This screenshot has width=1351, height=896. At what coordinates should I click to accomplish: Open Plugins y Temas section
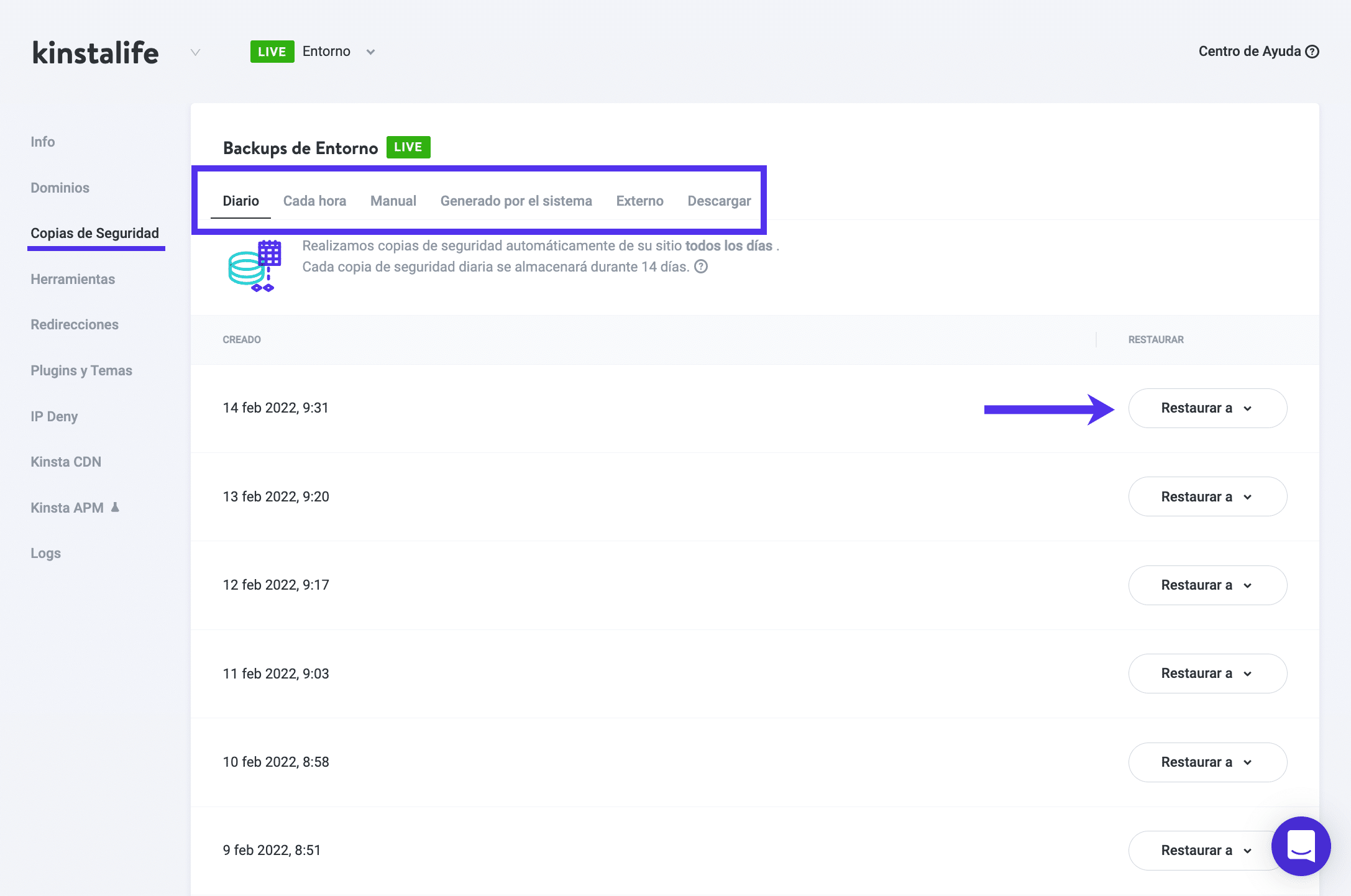(81, 370)
